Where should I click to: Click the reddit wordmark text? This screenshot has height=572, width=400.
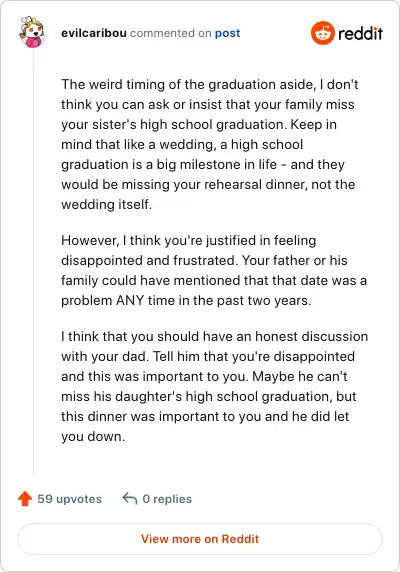(x=360, y=33)
